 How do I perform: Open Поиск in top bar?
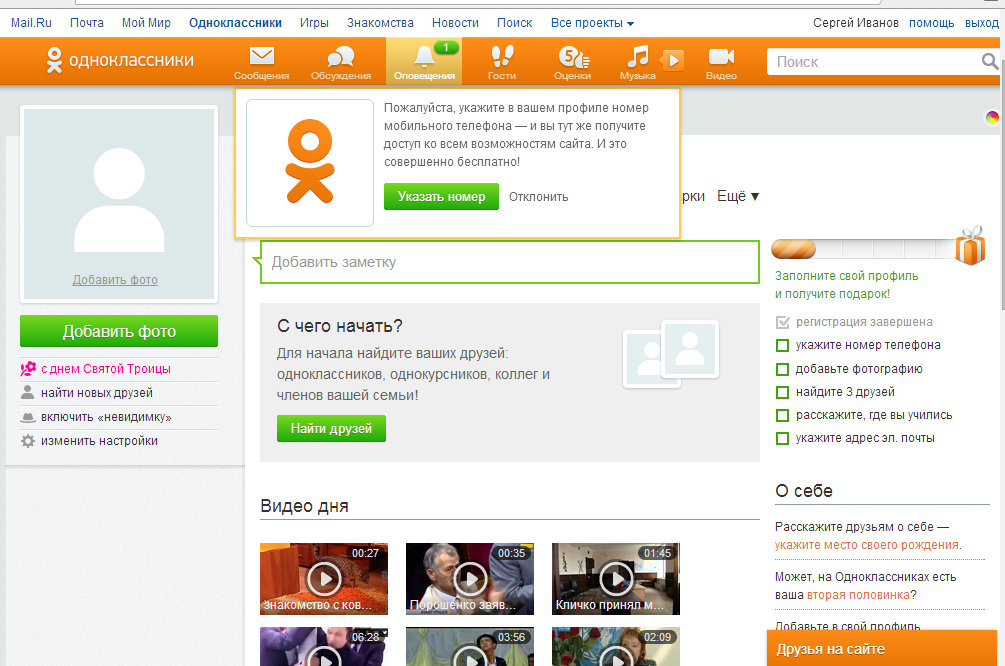pyautogui.click(x=515, y=23)
